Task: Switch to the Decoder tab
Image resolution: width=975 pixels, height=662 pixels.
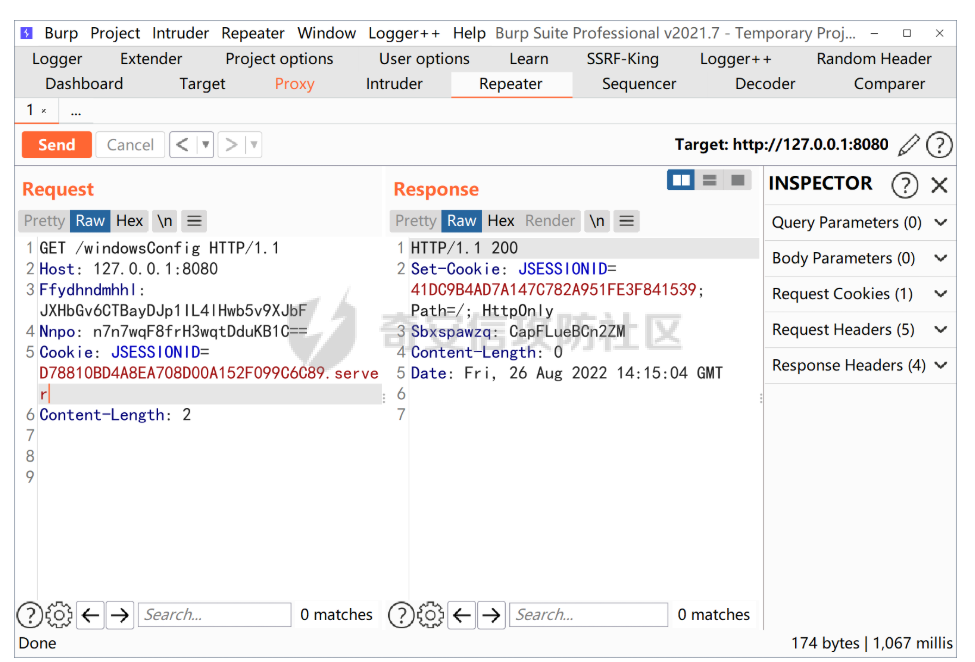Action: coord(765,84)
